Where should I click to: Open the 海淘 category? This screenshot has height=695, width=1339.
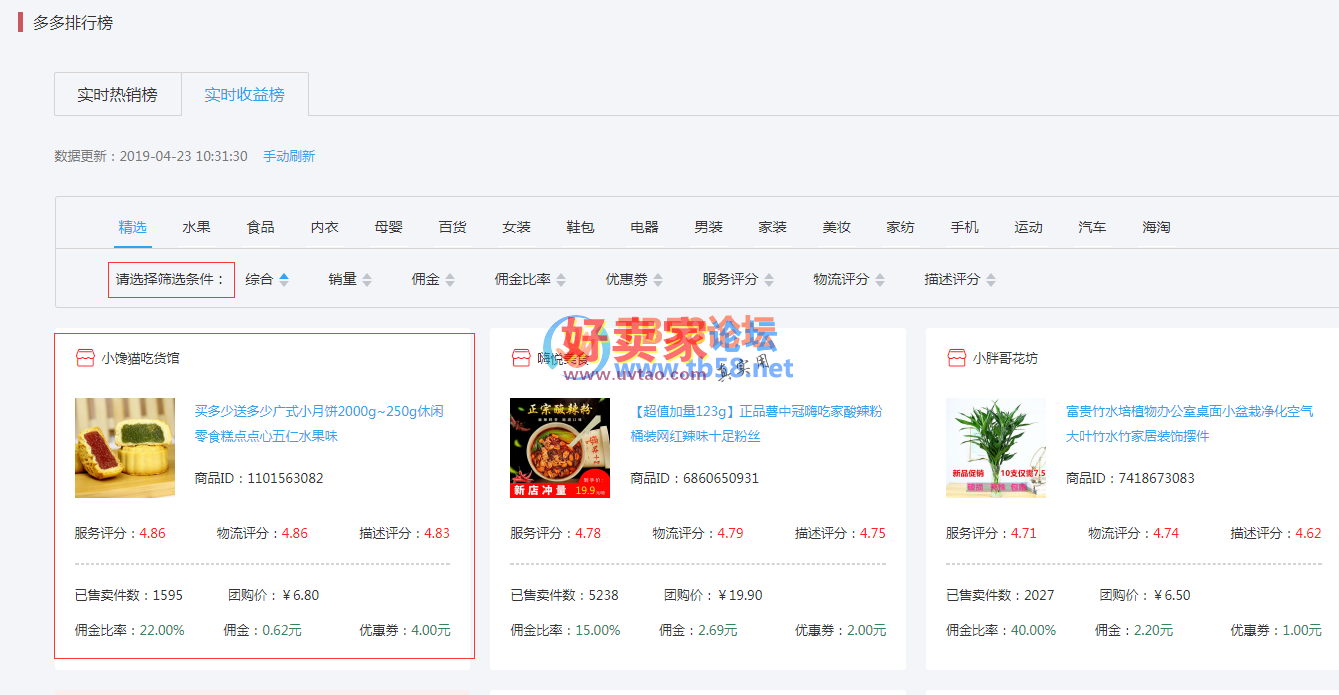tap(1156, 227)
